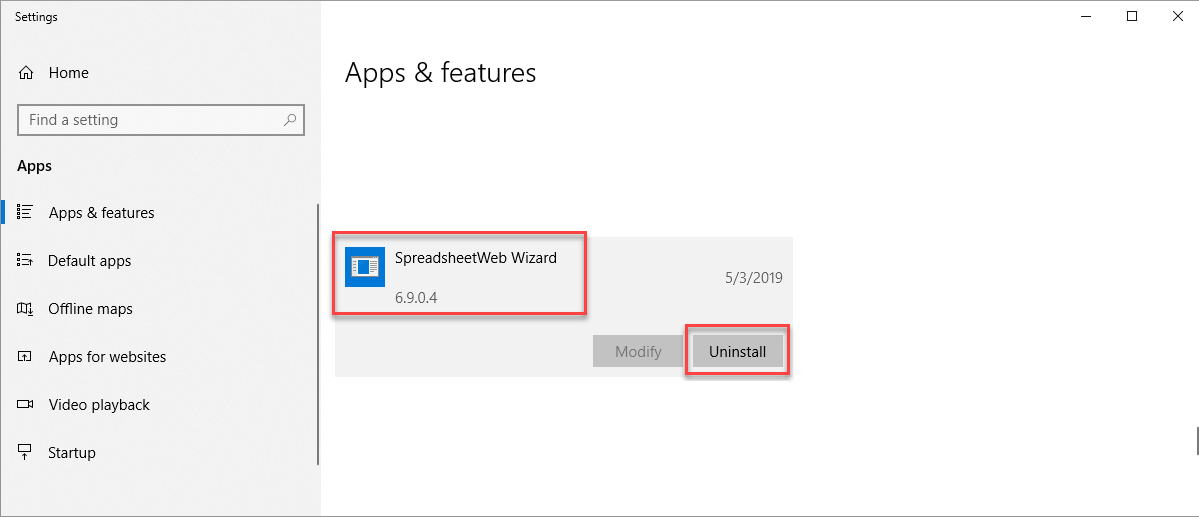Close the Settings window
1199x517 pixels.
click(1177, 16)
